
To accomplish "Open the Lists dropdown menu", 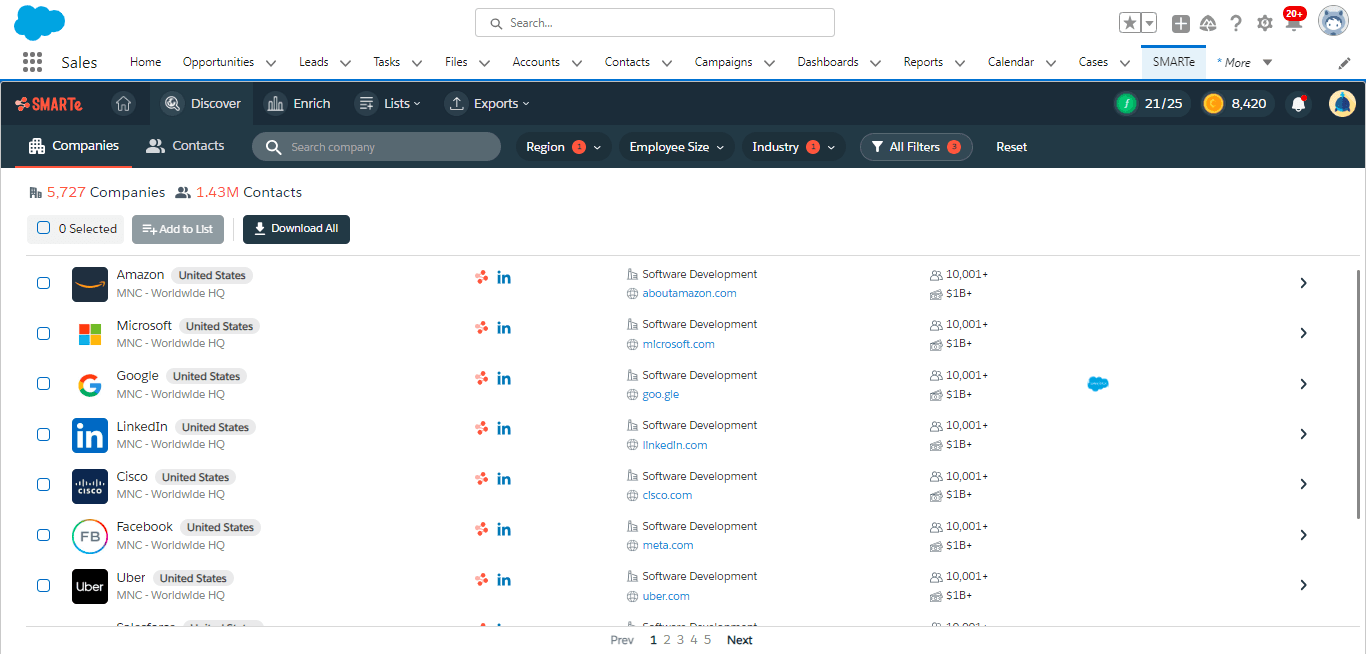I will tap(389, 103).
